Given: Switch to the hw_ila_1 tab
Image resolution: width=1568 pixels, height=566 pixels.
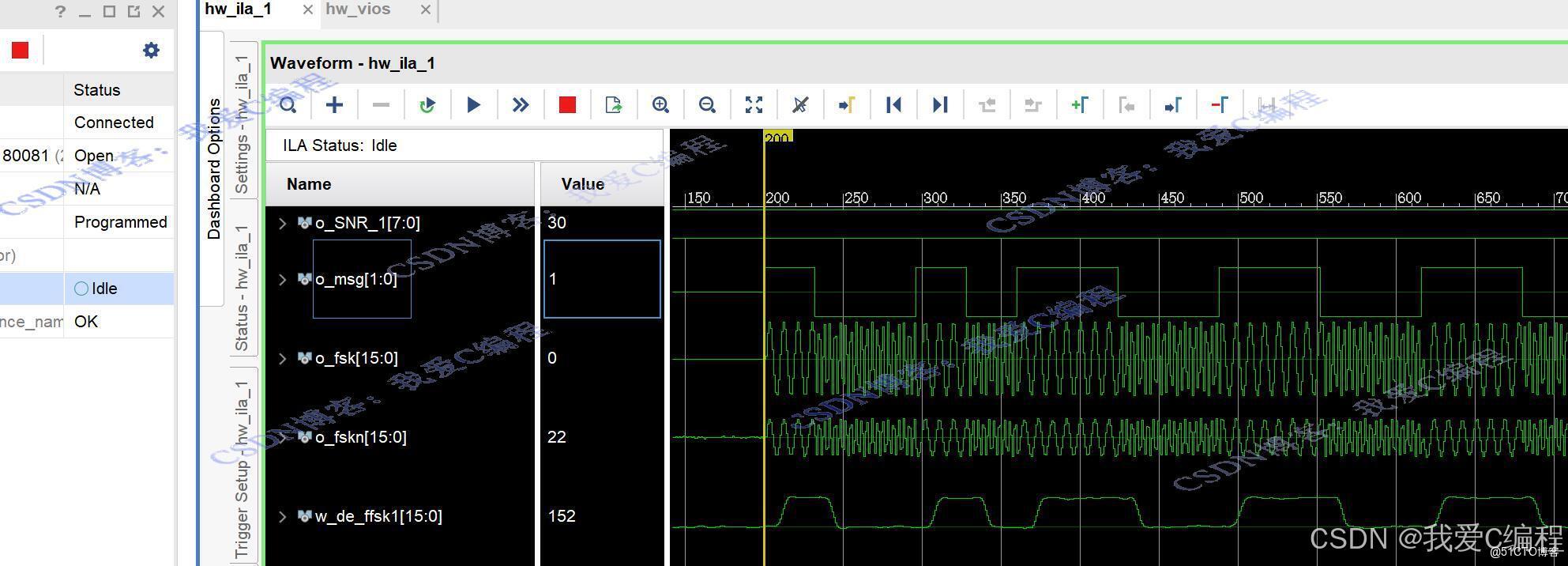Looking at the screenshot, I should pyautogui.click(x=239, y=9).
